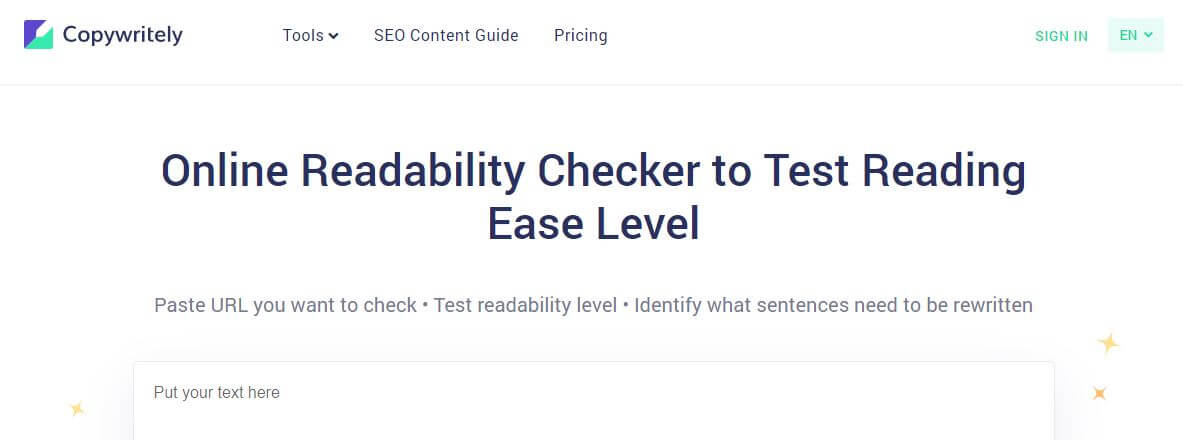The image size is (1183, 440).
Task: Click 'Identify what sentences need to be rewritten' text
Action: [833, 305]
